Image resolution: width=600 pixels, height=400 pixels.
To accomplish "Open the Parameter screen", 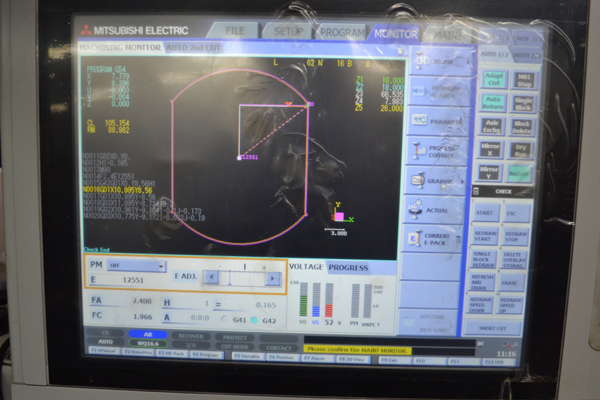I will [x=438, y=121].
